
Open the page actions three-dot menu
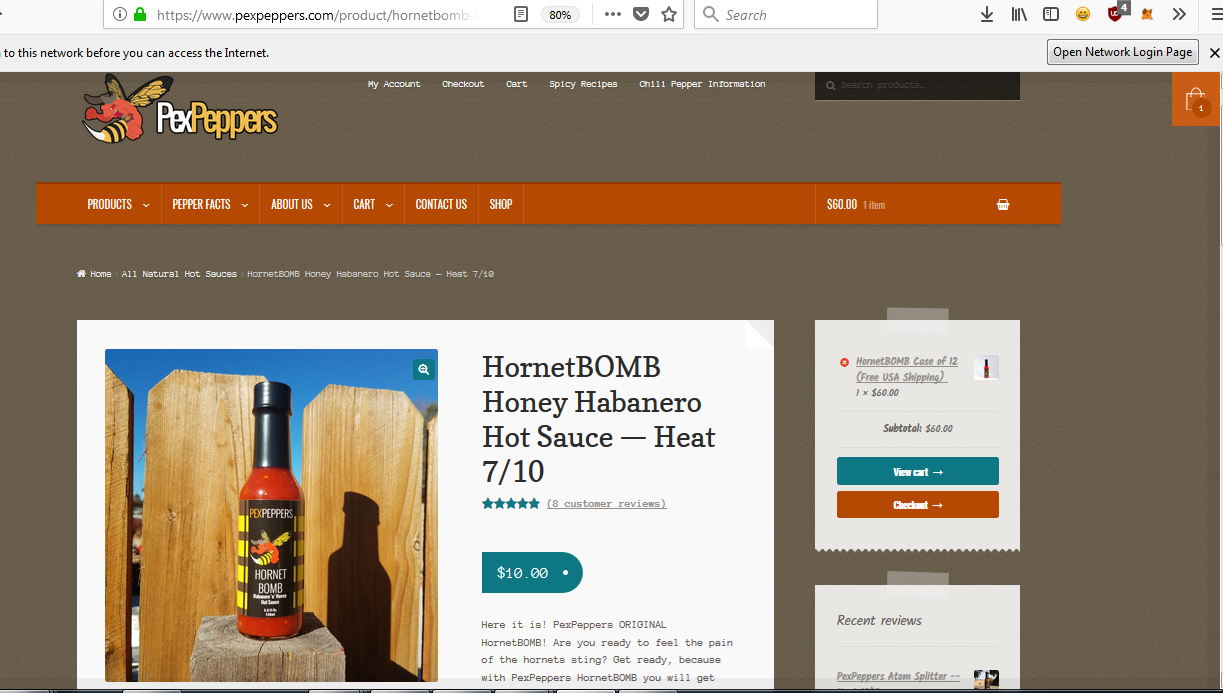point(613,15)
